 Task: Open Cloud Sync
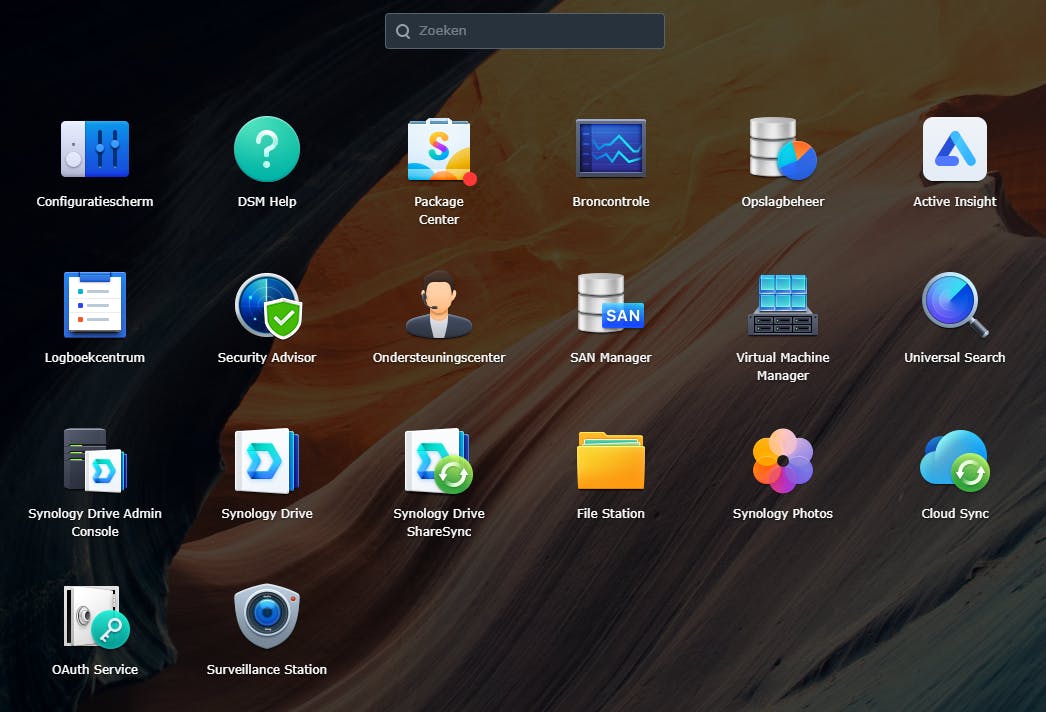click(955, 460)
